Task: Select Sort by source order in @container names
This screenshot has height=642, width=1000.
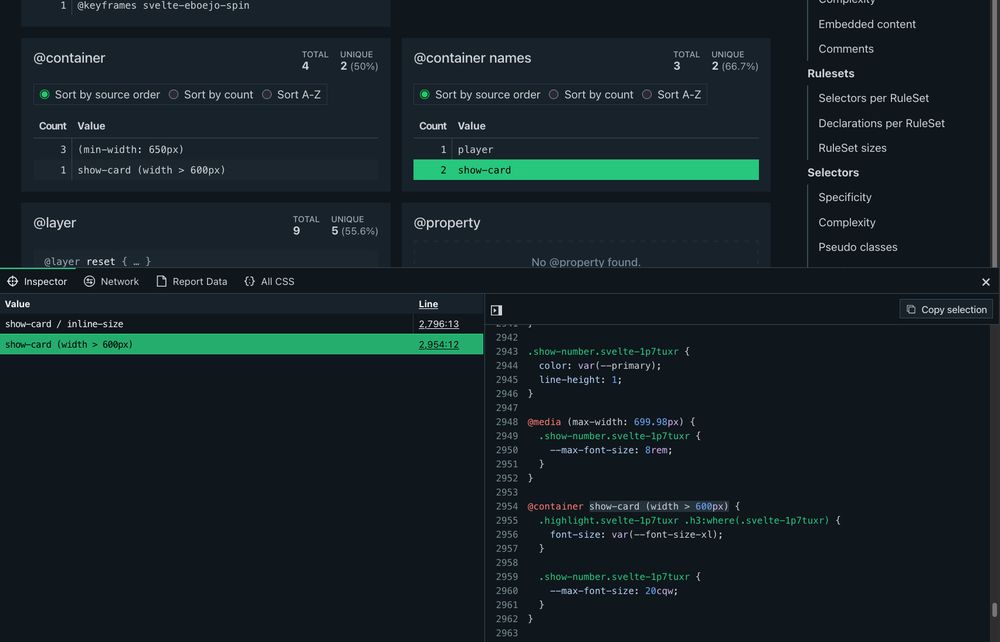Action: 480,94
